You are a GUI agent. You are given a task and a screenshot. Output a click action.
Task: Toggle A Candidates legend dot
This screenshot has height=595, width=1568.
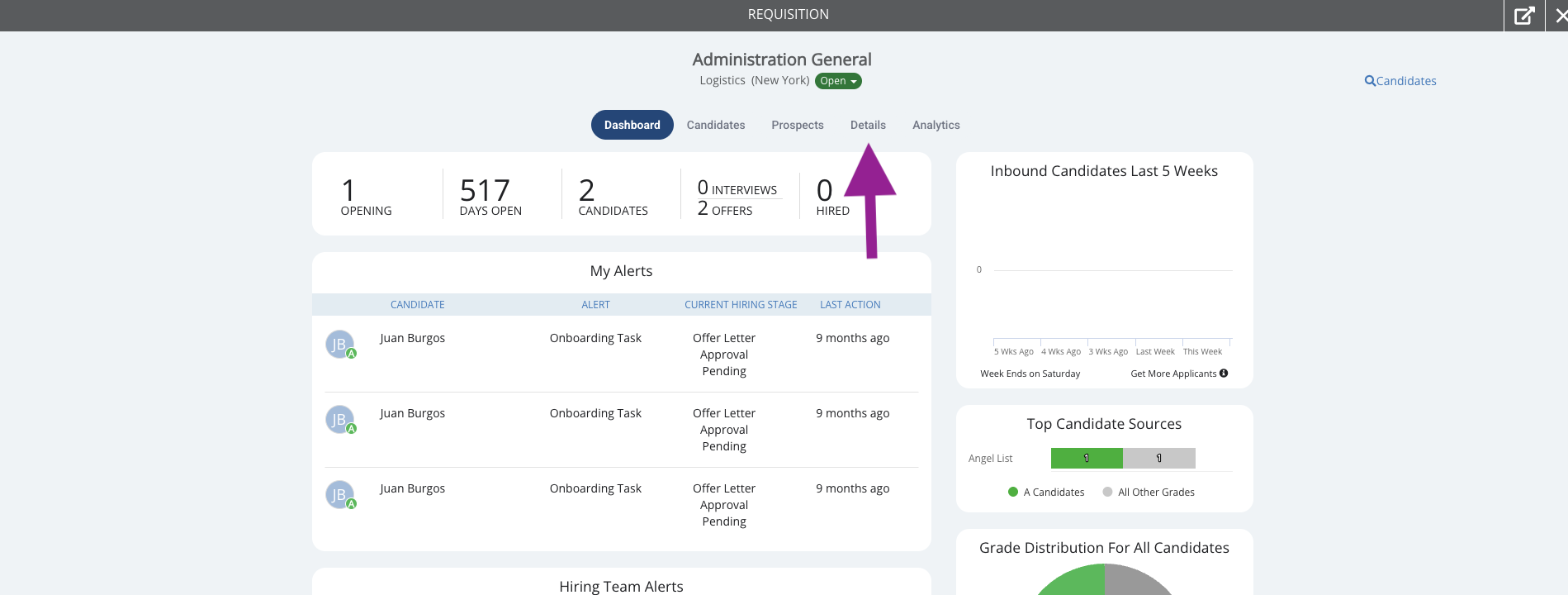click(x=1013, y=492)
